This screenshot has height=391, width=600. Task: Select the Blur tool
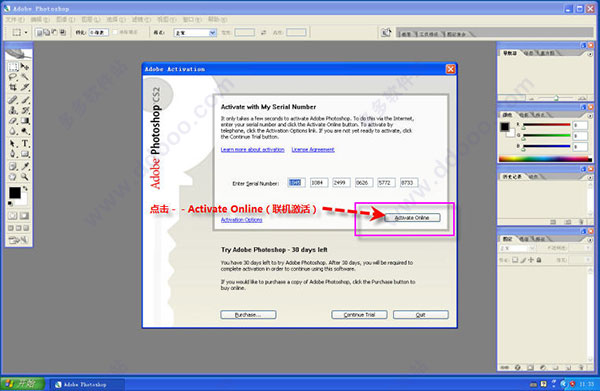(13, 131)
